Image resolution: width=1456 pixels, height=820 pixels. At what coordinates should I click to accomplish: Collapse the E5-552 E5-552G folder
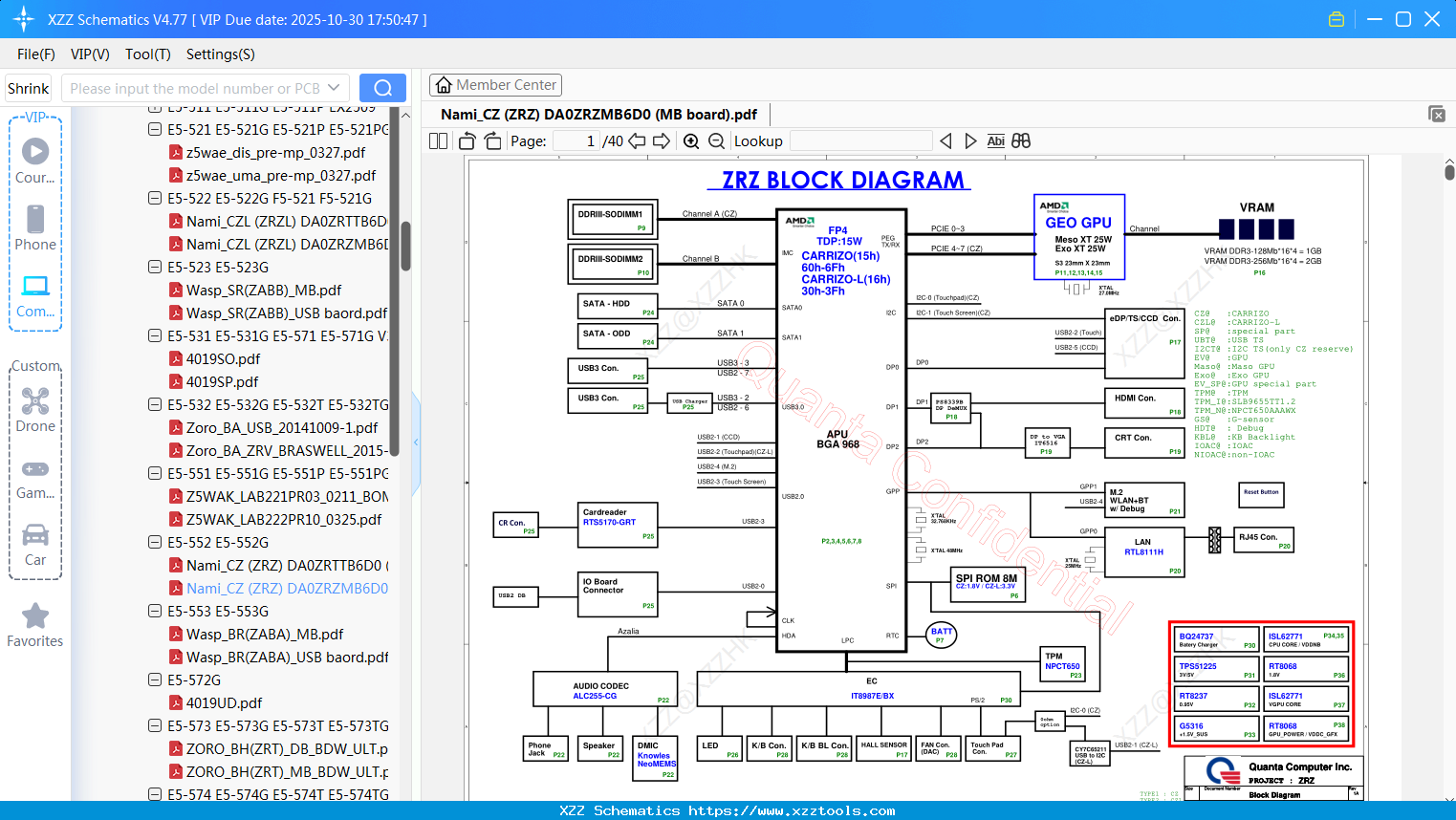(x=154, y=542)
